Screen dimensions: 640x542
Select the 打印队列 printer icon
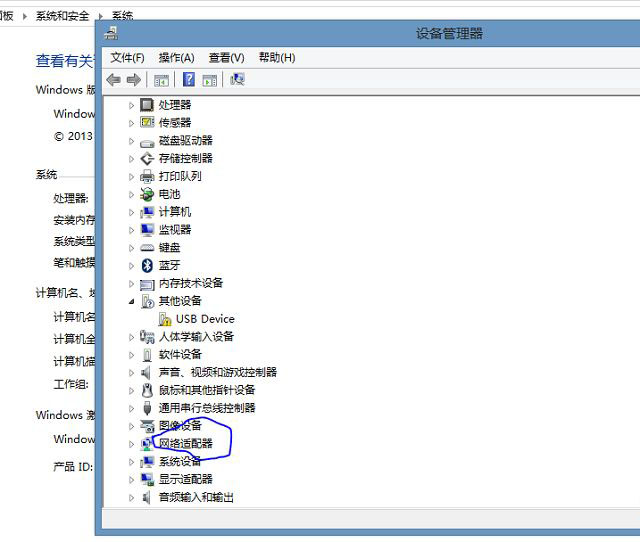pos(147,176)
